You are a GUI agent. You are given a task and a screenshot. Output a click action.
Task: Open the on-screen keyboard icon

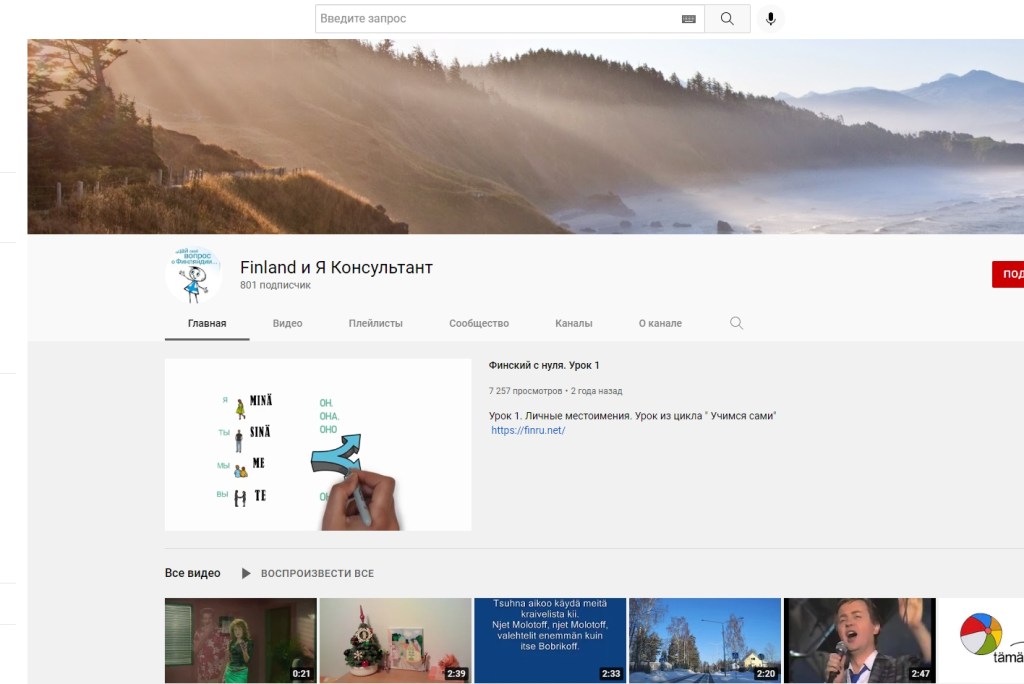pos(689,19)
